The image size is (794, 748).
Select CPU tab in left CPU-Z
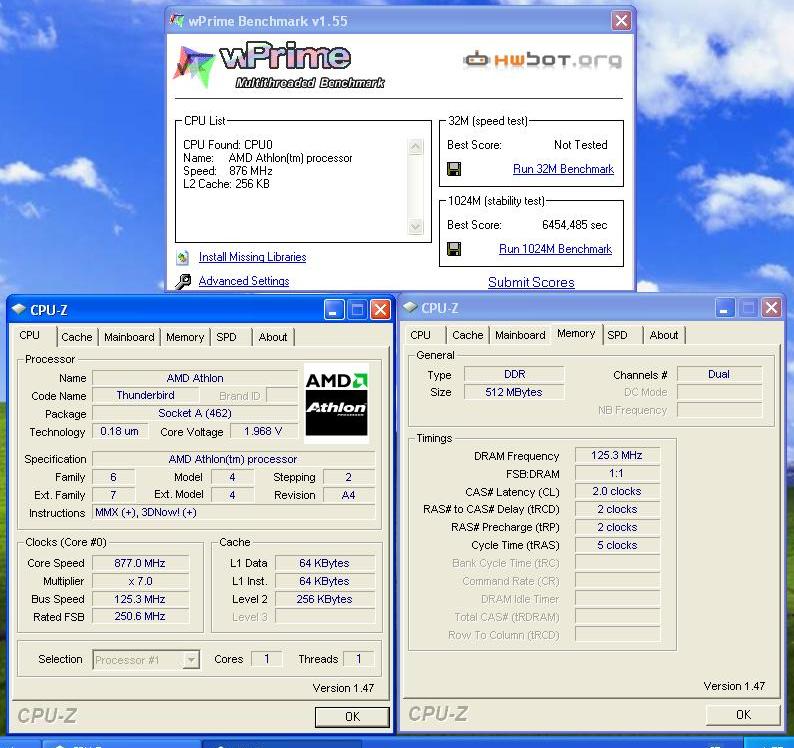(29, 335)
